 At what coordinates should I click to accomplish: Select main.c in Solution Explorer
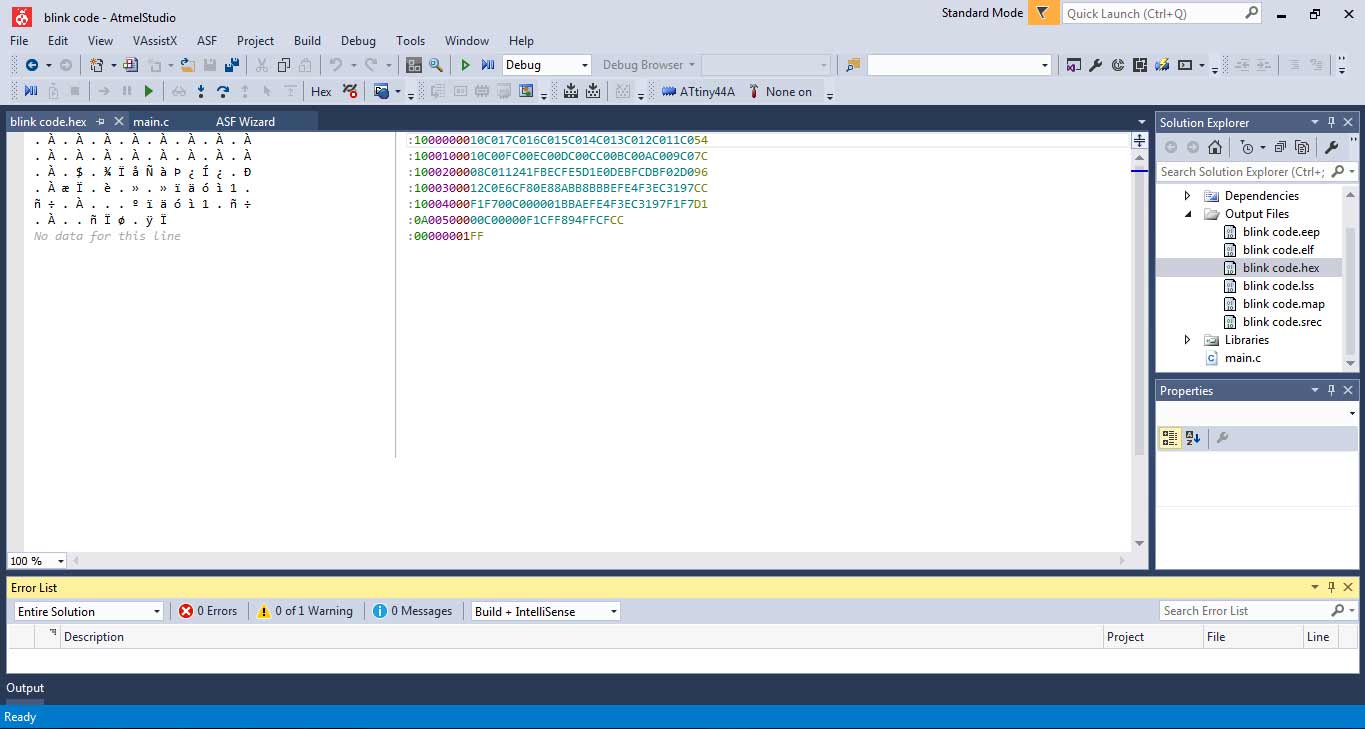[x=1242, y=358]
